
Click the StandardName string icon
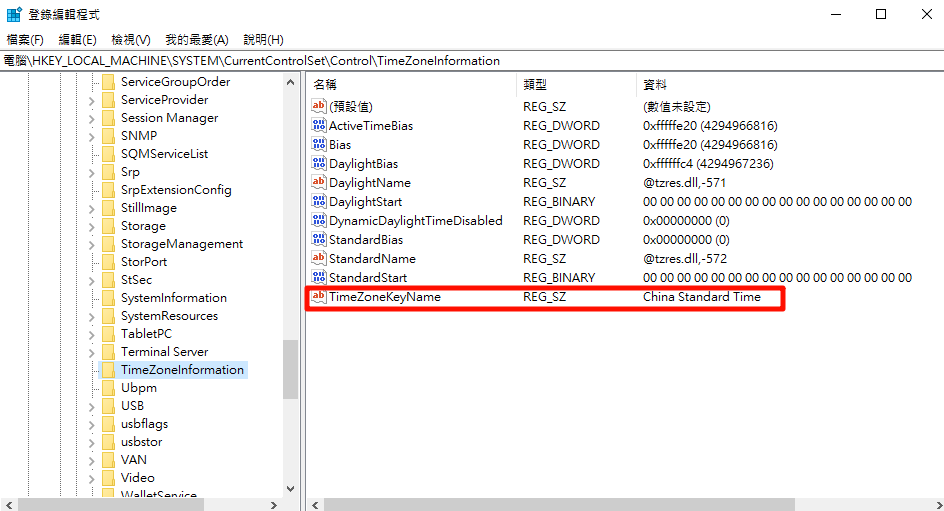click(319, 259)
